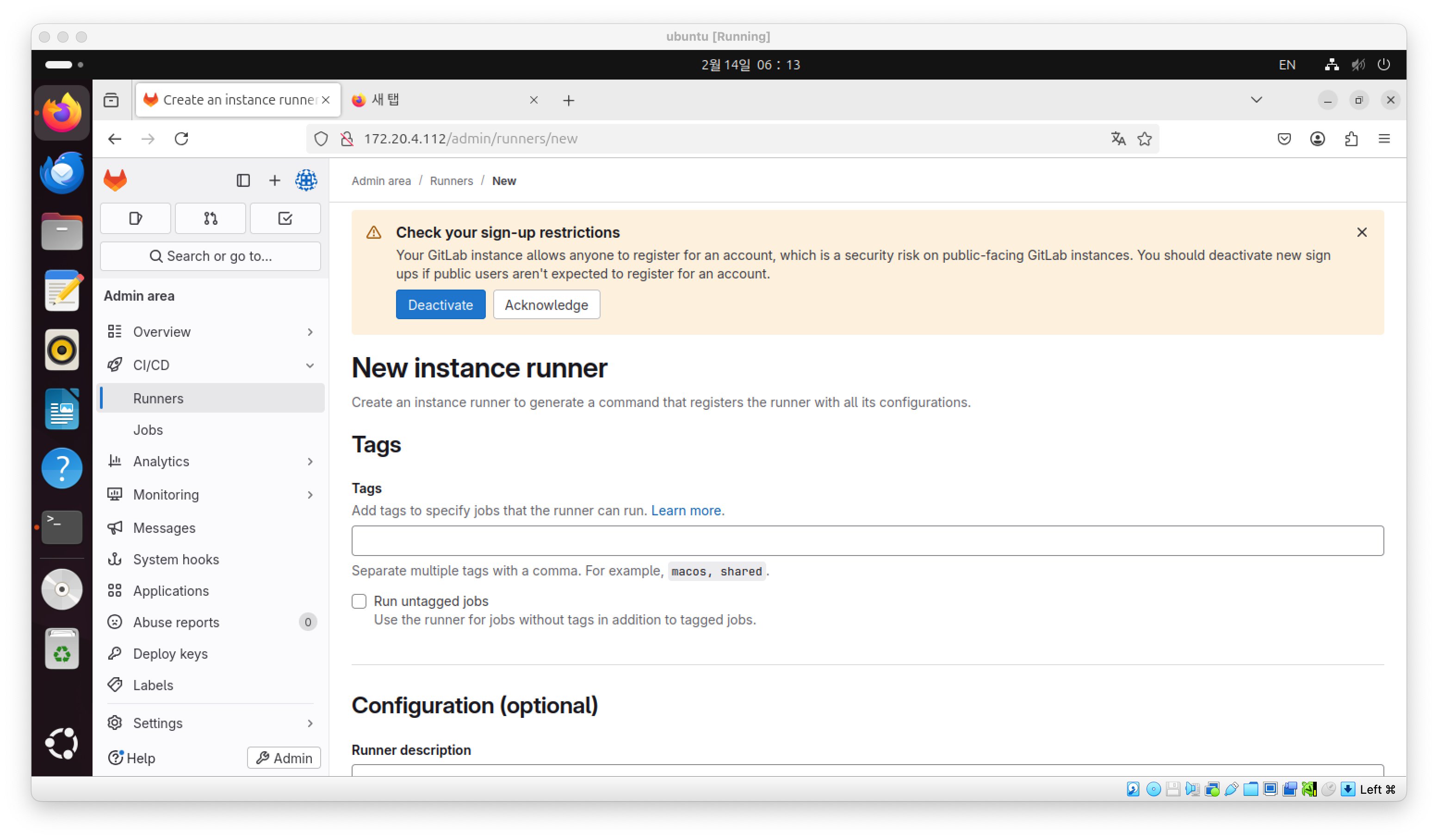The width and height of the screenshot is (1438, 840).
Task: Switch to the 새 탭 browser tab
Action: click(x=445, y=100)
